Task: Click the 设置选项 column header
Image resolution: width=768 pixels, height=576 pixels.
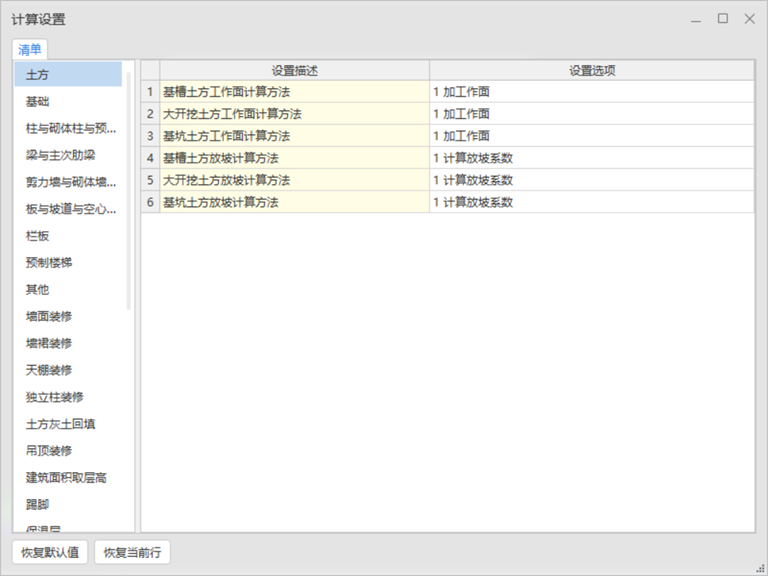Action: tap(591, 70)
